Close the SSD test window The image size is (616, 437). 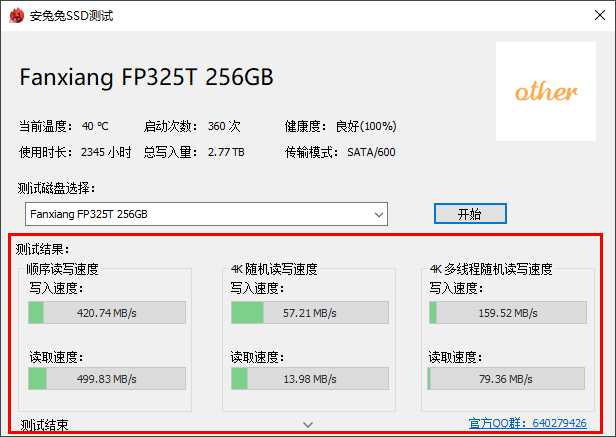tap(593, 15)
